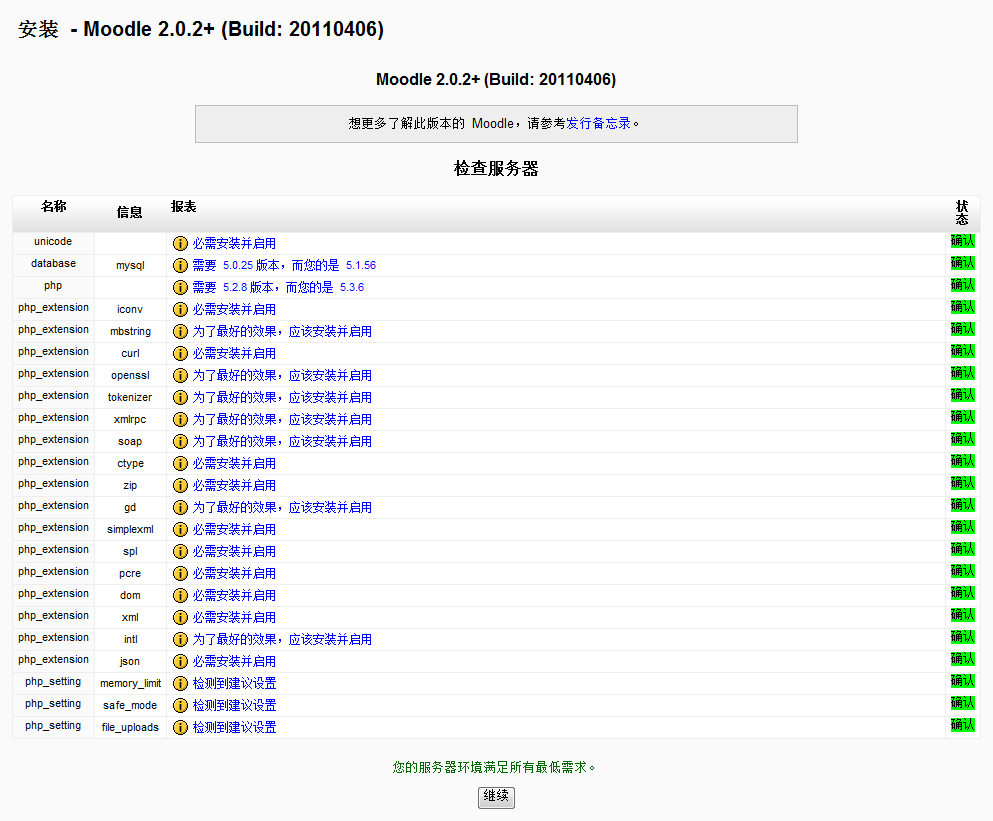
Task: Click the info icon in the iconv row
Action: (180, 309)
